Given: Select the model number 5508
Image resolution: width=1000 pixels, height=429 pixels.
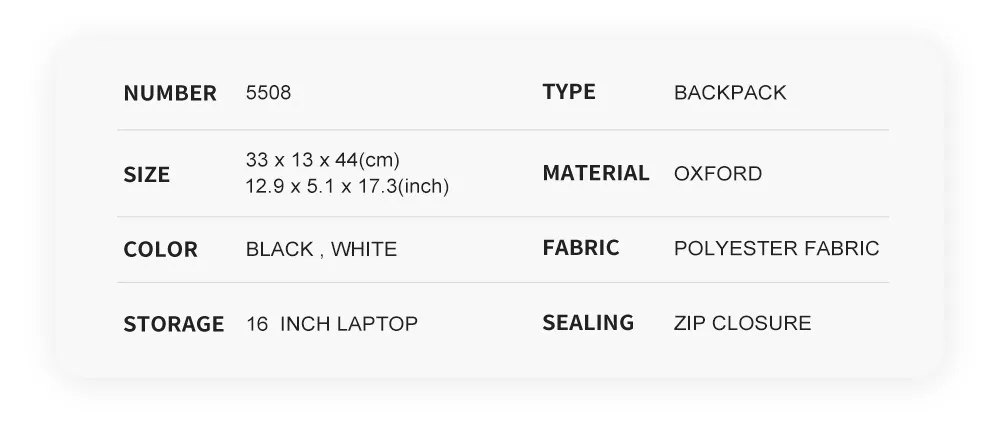Looking at the screenshot, I should pyautogui.click(x=268, y=93).
